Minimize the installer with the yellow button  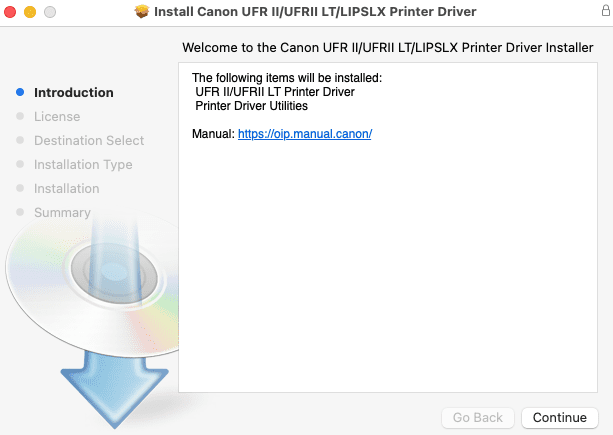pos(30,11)
